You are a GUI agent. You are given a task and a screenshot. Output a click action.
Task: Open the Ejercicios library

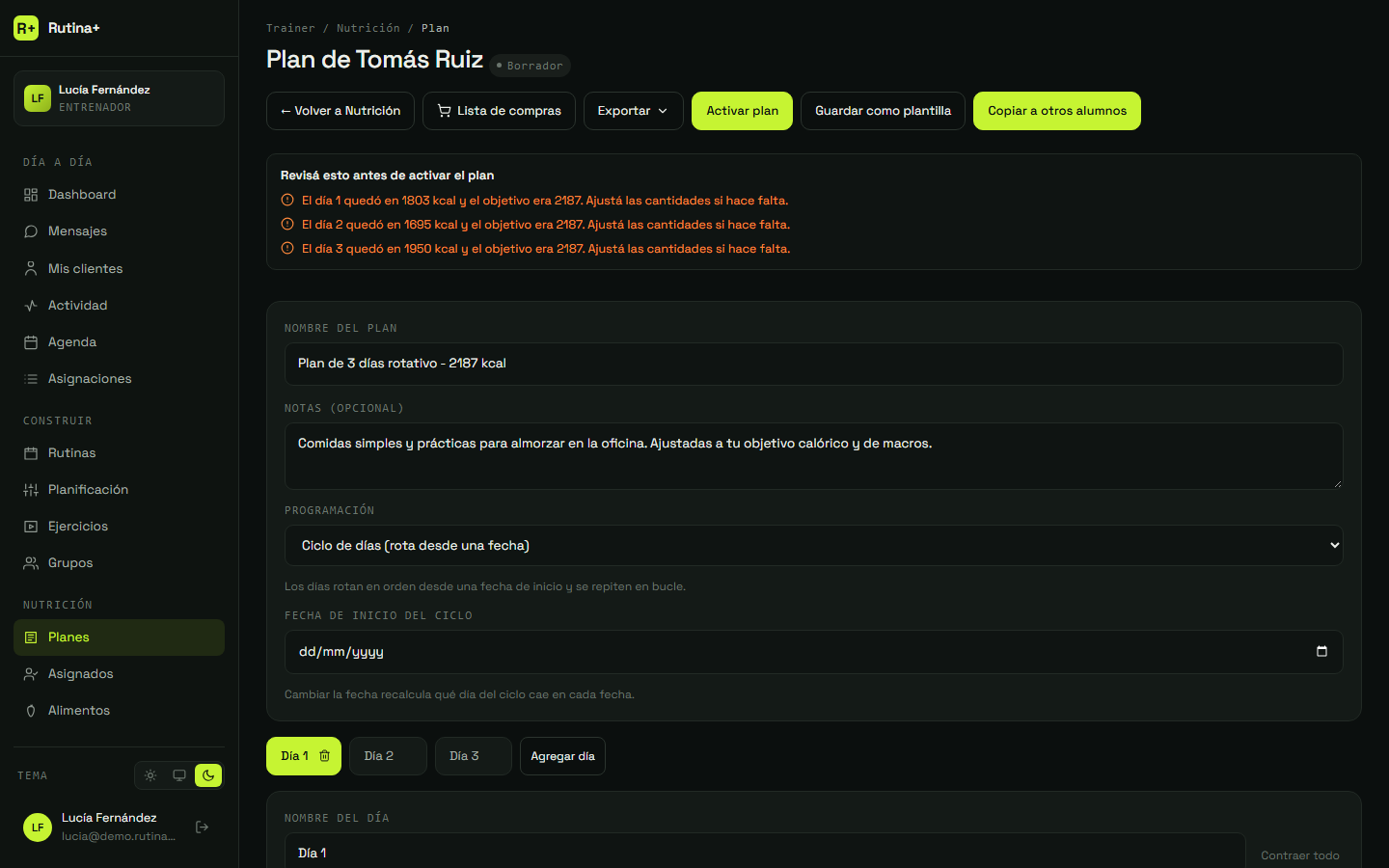pos(119,527)
